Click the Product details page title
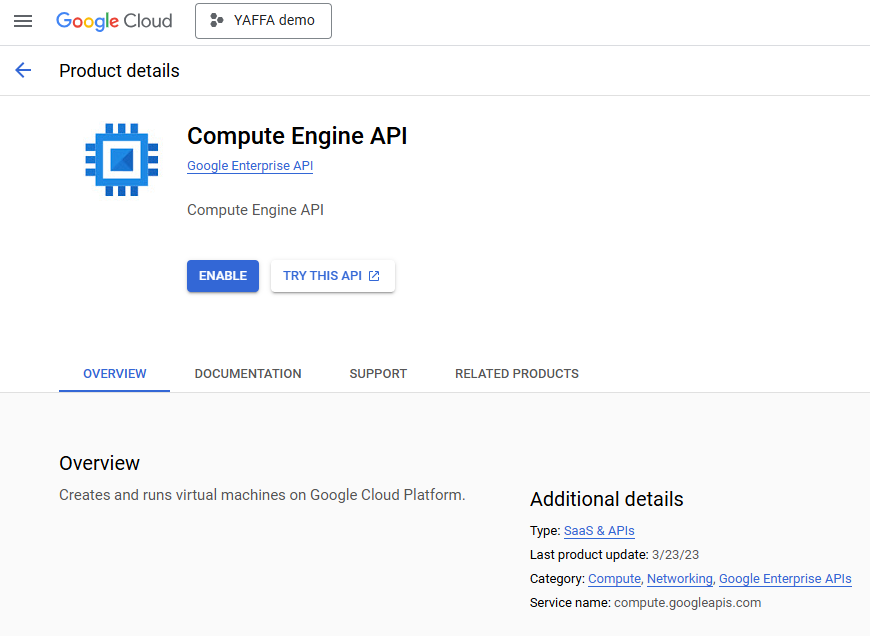This screenshot has height=636, width=870. [x=119, y=71]
